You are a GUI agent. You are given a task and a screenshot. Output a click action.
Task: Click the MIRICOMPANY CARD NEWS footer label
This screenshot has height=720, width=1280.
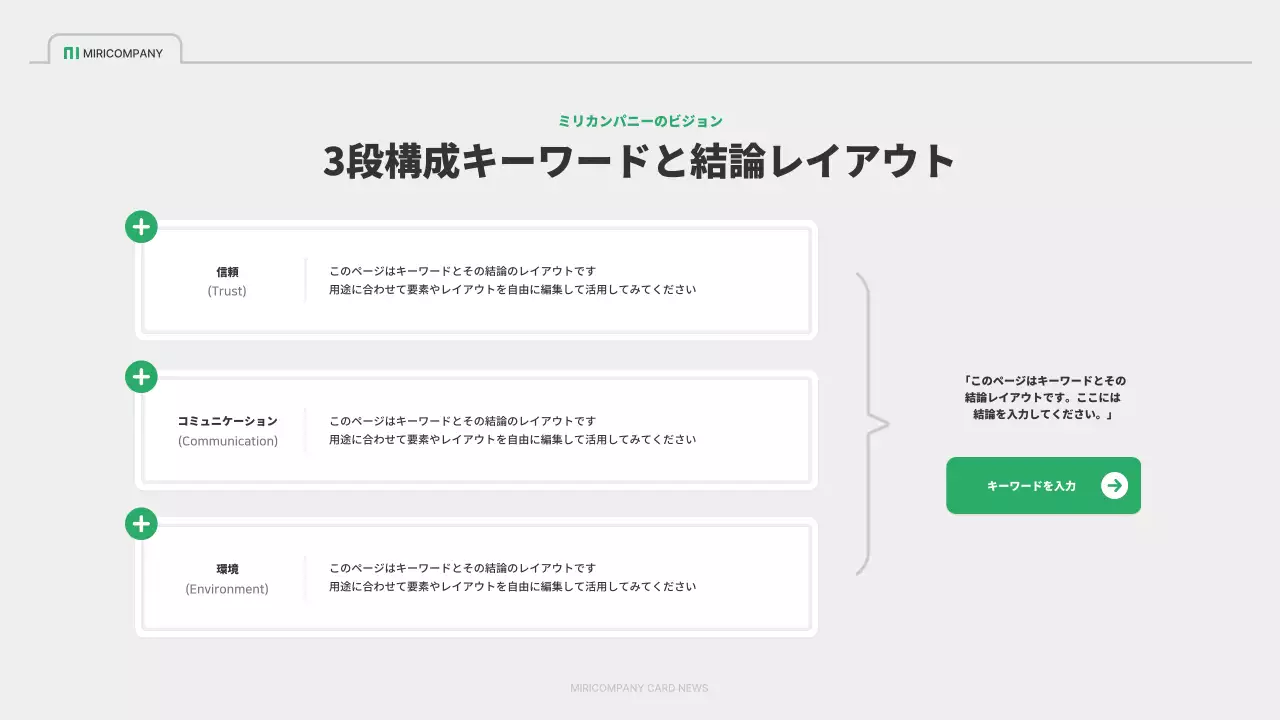click(x=639, y=688)
